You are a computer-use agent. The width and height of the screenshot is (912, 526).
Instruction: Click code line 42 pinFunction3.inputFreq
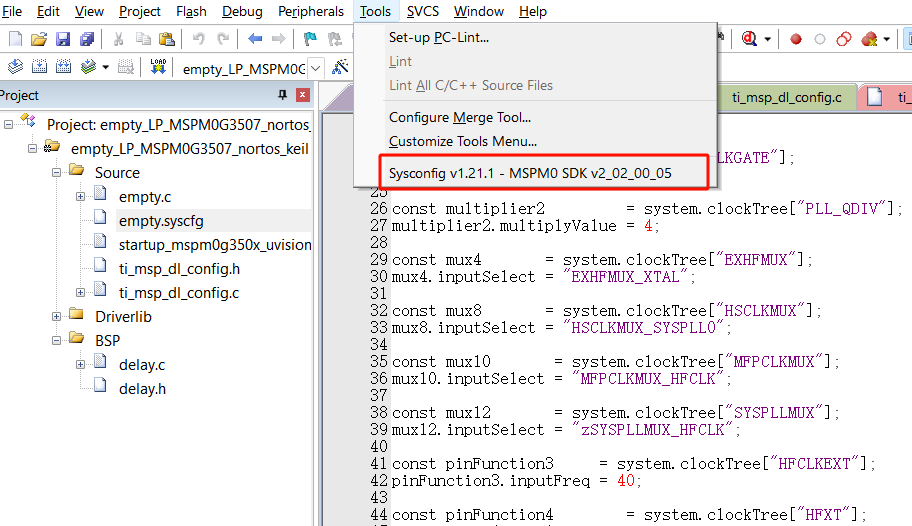pyautogui.click(x=516, y=481)
